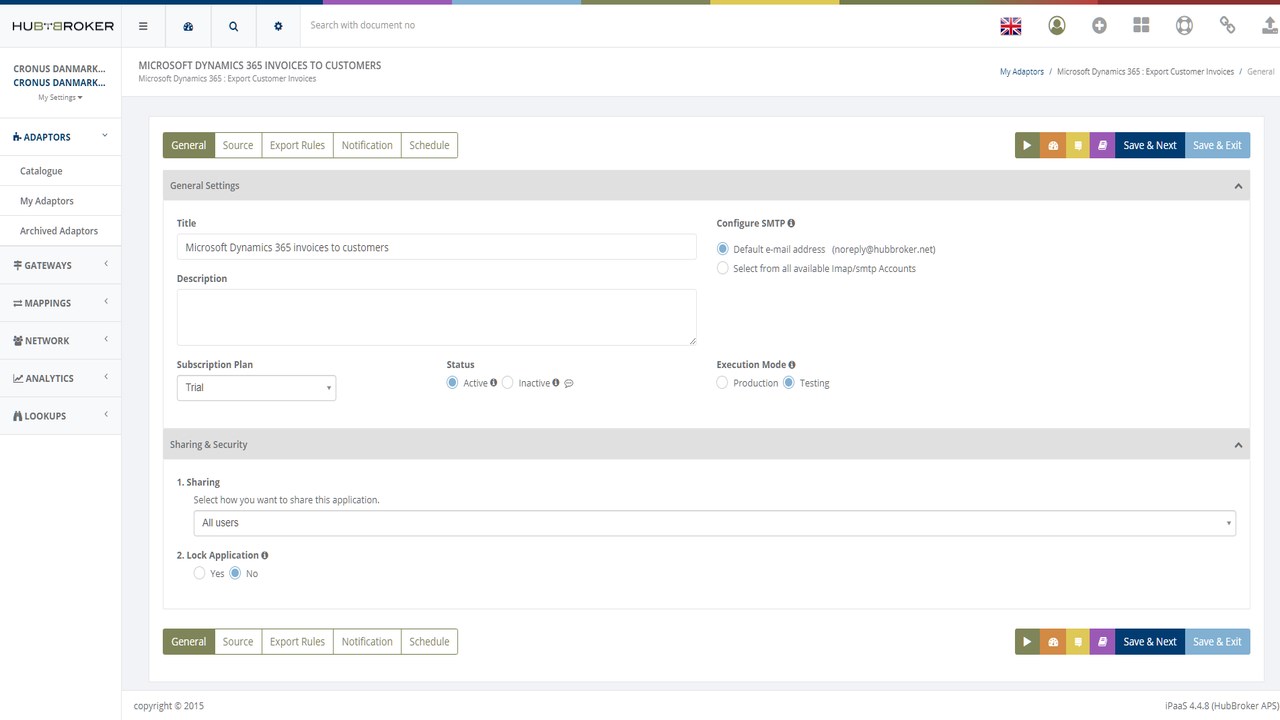Expand the Gateways sidebar menu

click(61, 265)
